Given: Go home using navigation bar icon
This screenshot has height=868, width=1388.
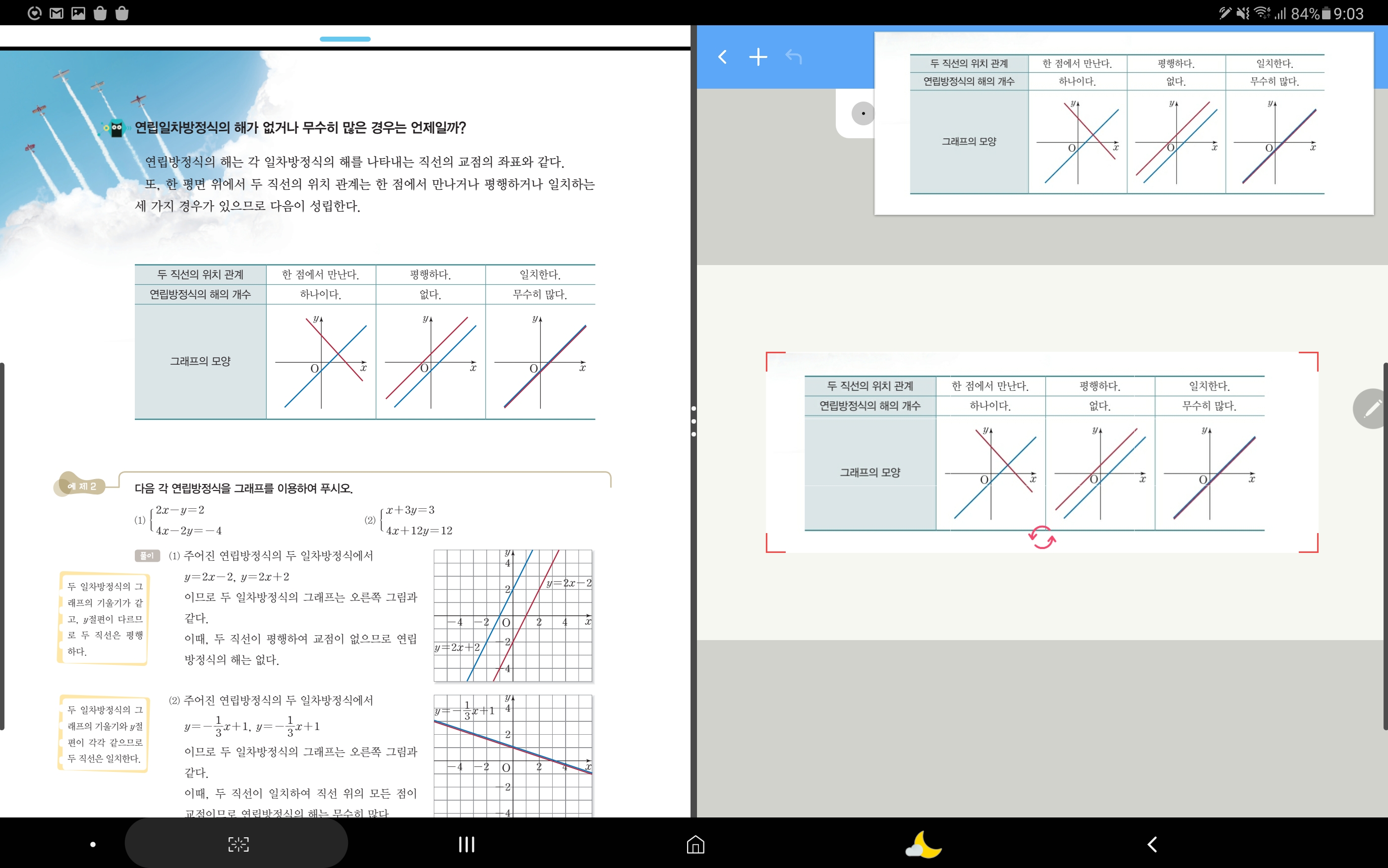Looking at the screenshot, I should click(x=695, y=844).
